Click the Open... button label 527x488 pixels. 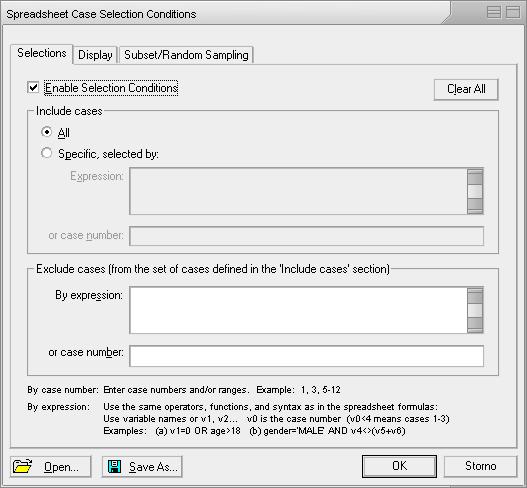coord(61,467)
